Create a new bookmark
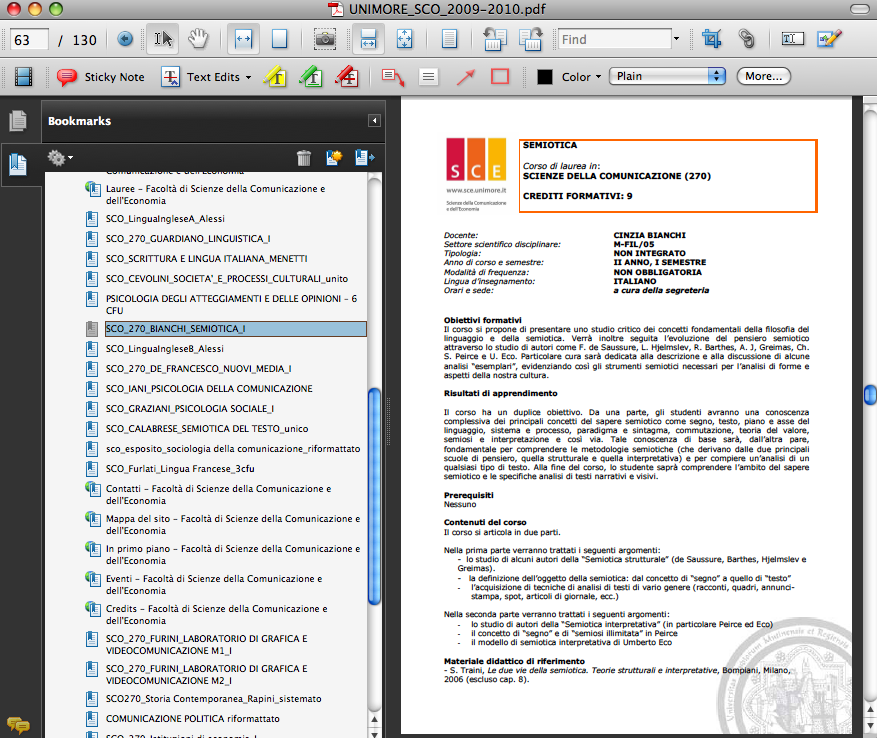Image resolution: width=877 pixels, height=738 pixels. (x=334, y=158)
